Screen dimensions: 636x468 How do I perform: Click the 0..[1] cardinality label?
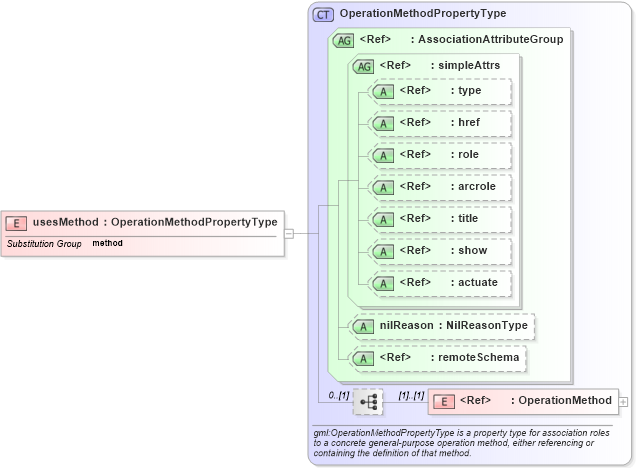339,395
